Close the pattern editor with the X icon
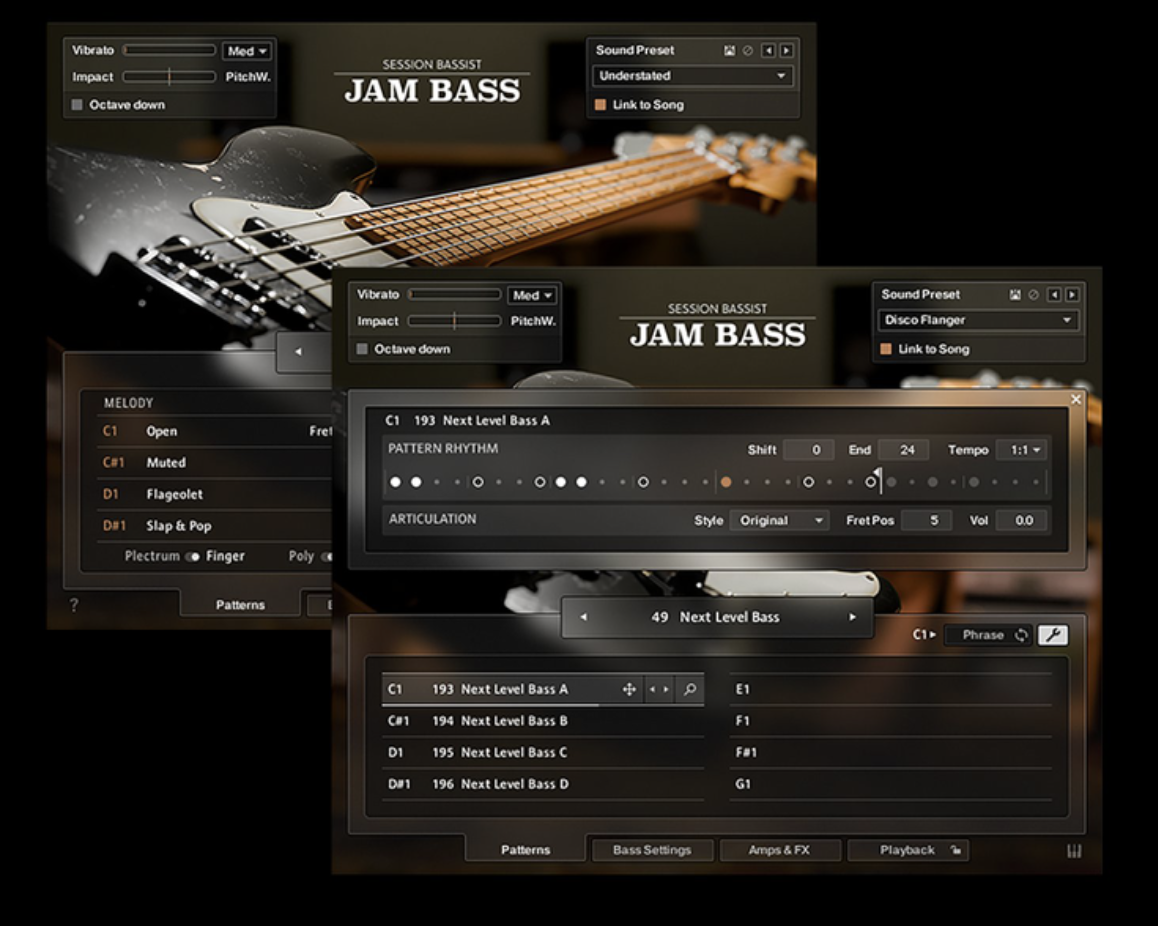 click(1076, 399)
